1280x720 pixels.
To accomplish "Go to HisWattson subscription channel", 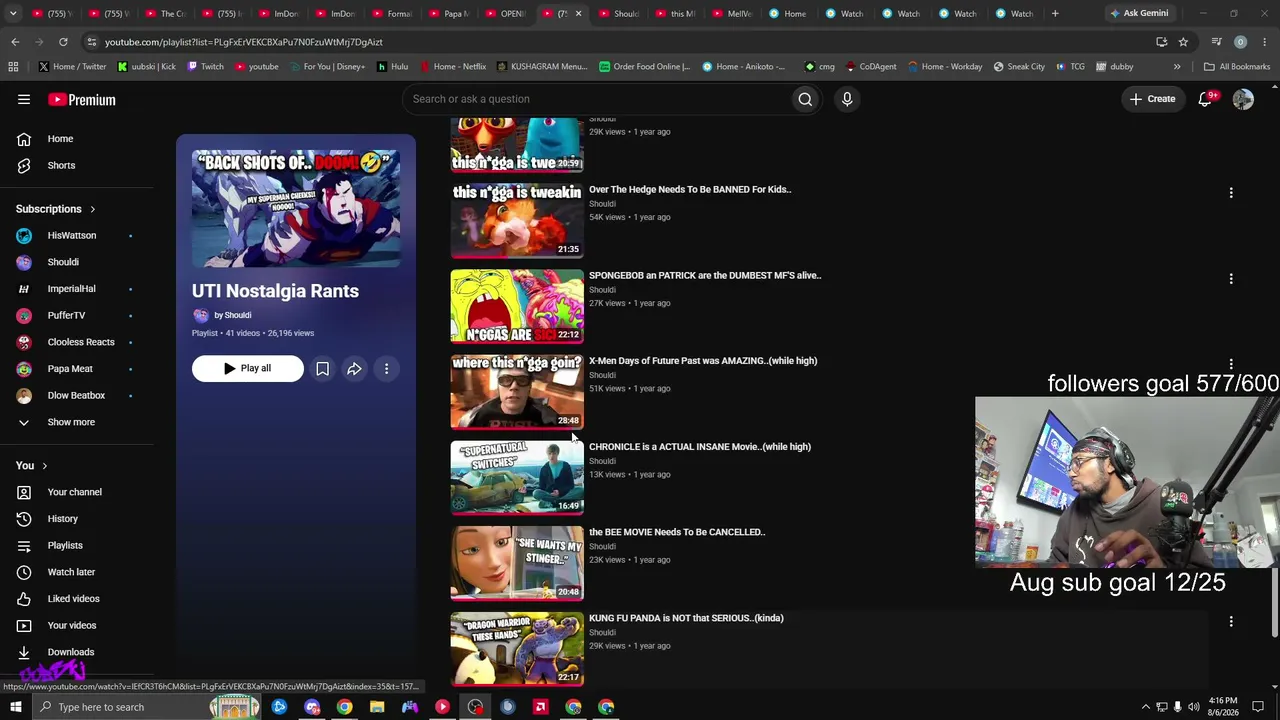I will (x=72, y=235).
